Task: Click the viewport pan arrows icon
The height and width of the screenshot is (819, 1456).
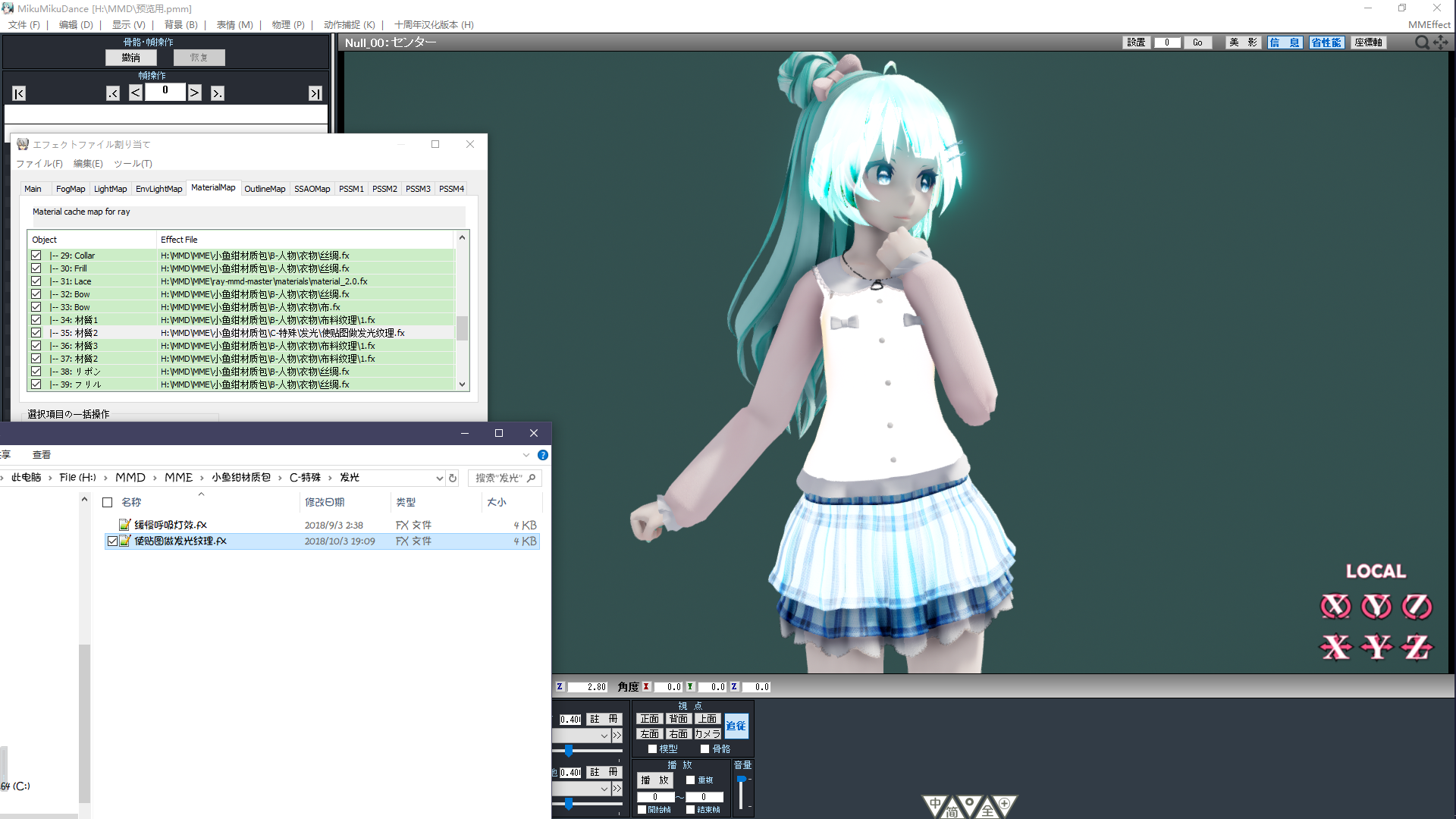Action: 1441,42
